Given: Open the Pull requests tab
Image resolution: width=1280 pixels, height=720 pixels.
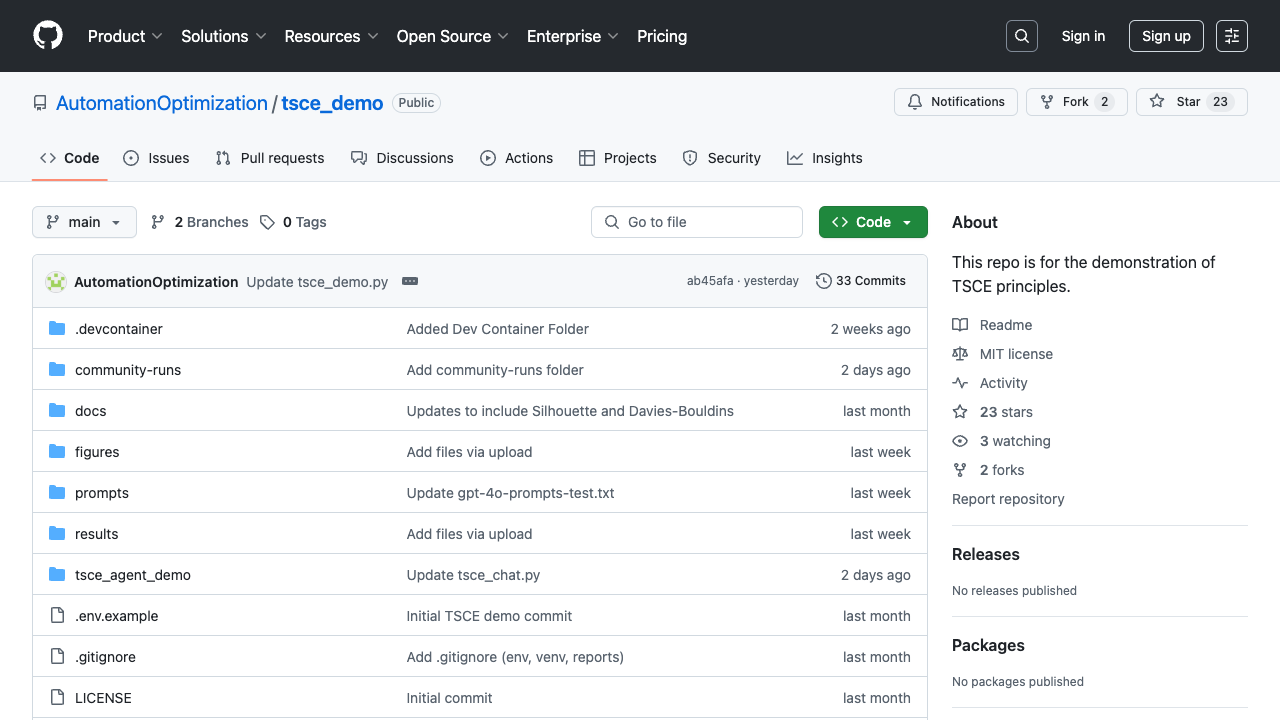Looking at the screenshot, I should click(x=270, y=158).
